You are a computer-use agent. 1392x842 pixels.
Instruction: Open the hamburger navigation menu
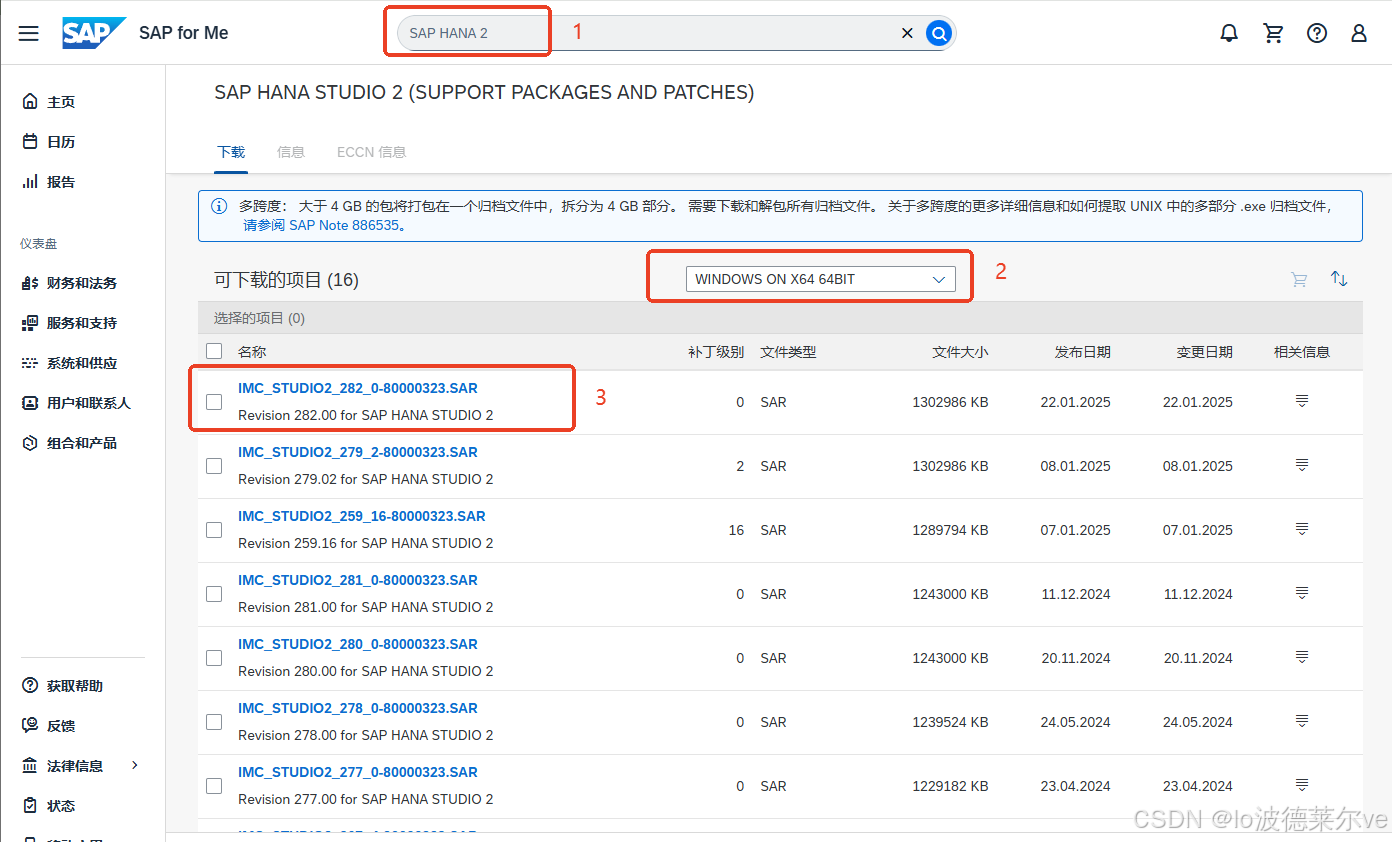pyautogui.click(x=28, y=33)
